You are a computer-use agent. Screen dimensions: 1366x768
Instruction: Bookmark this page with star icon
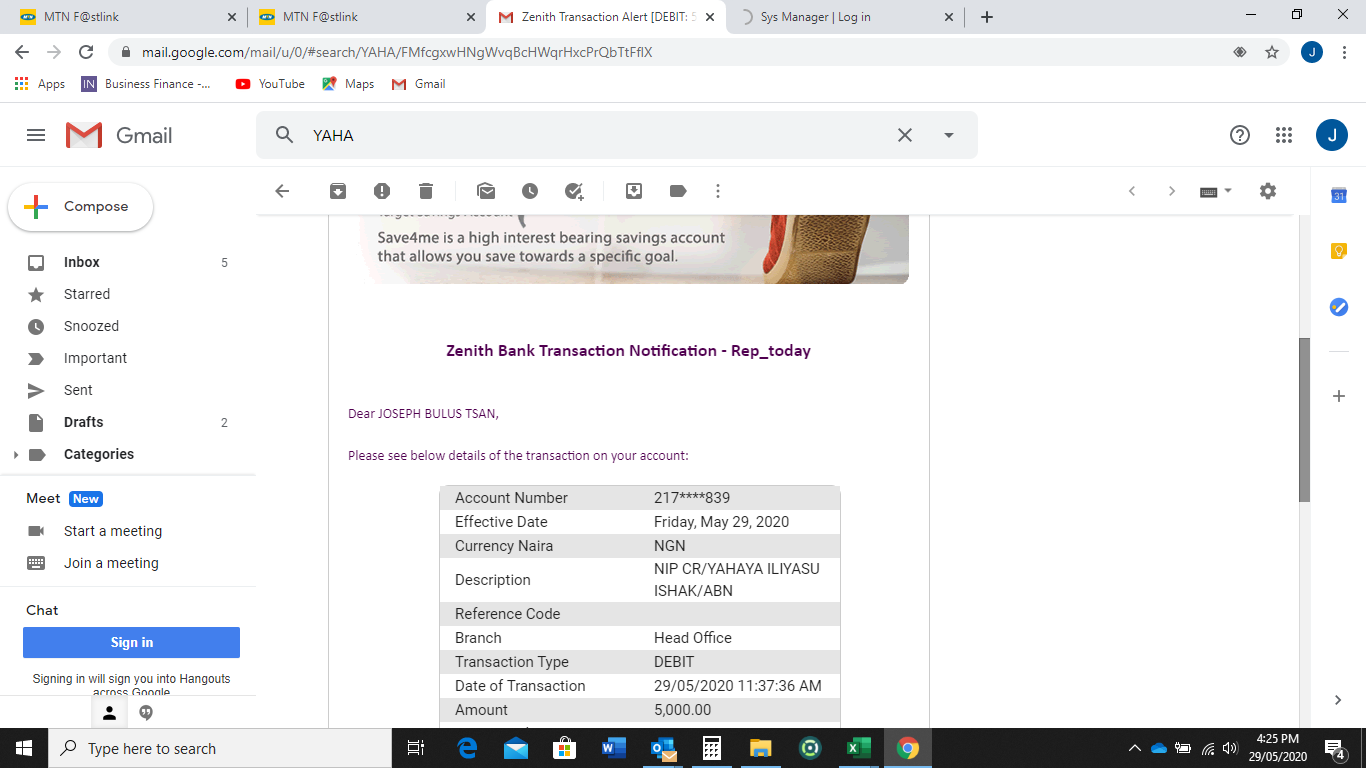point(1272,52)
